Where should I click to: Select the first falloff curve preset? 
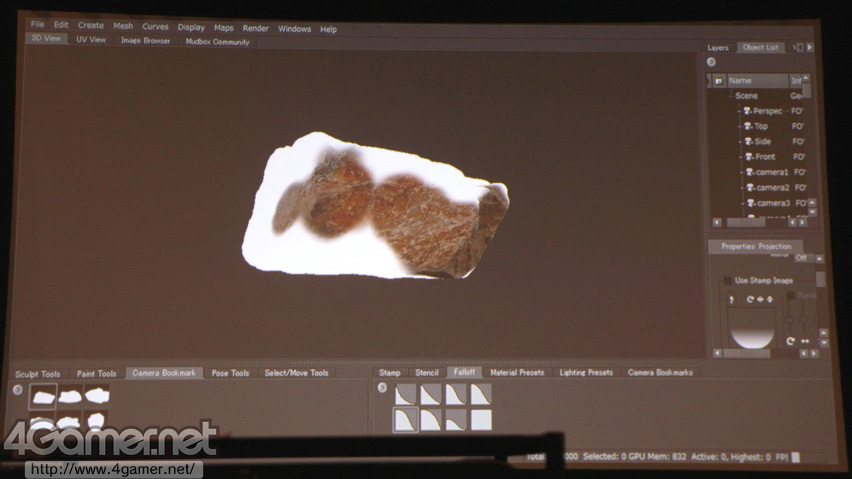coord(405,394)
